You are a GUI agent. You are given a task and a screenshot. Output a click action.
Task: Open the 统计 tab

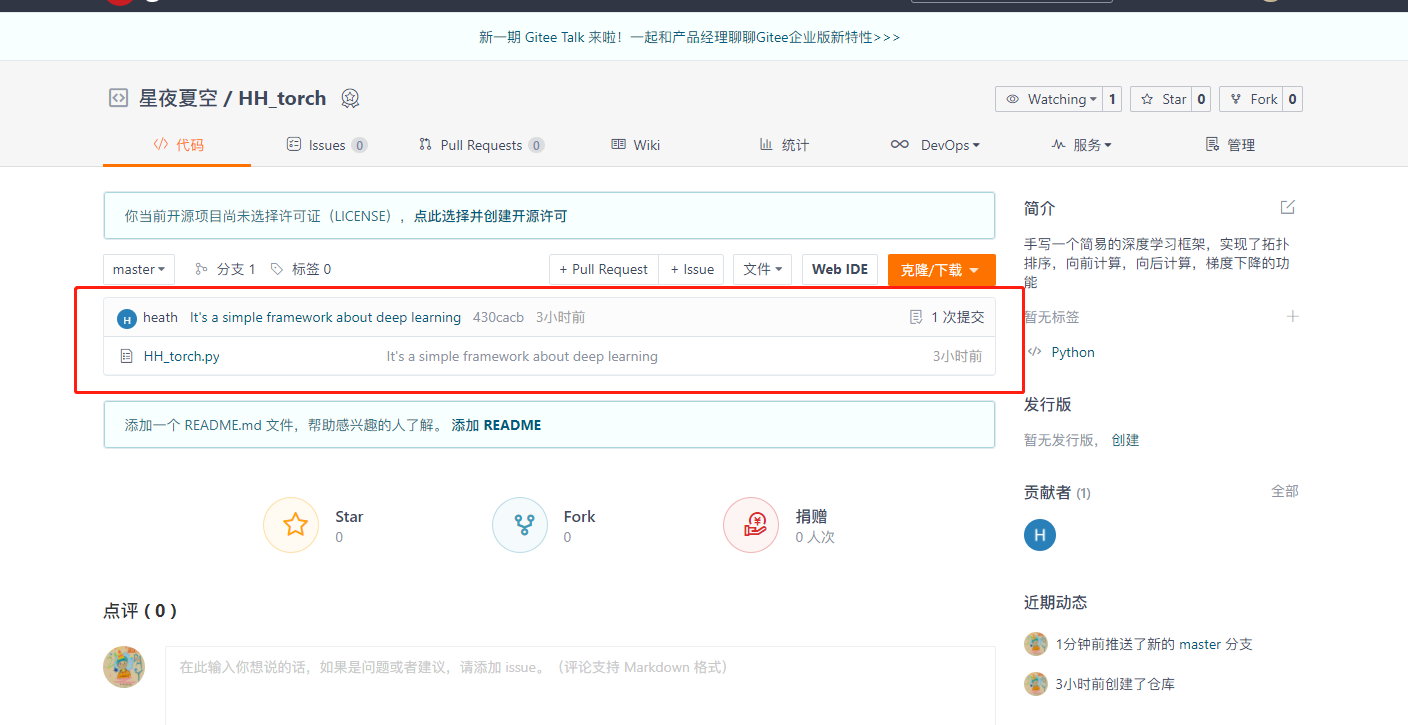pyautogui.click(x=784, y=145)
